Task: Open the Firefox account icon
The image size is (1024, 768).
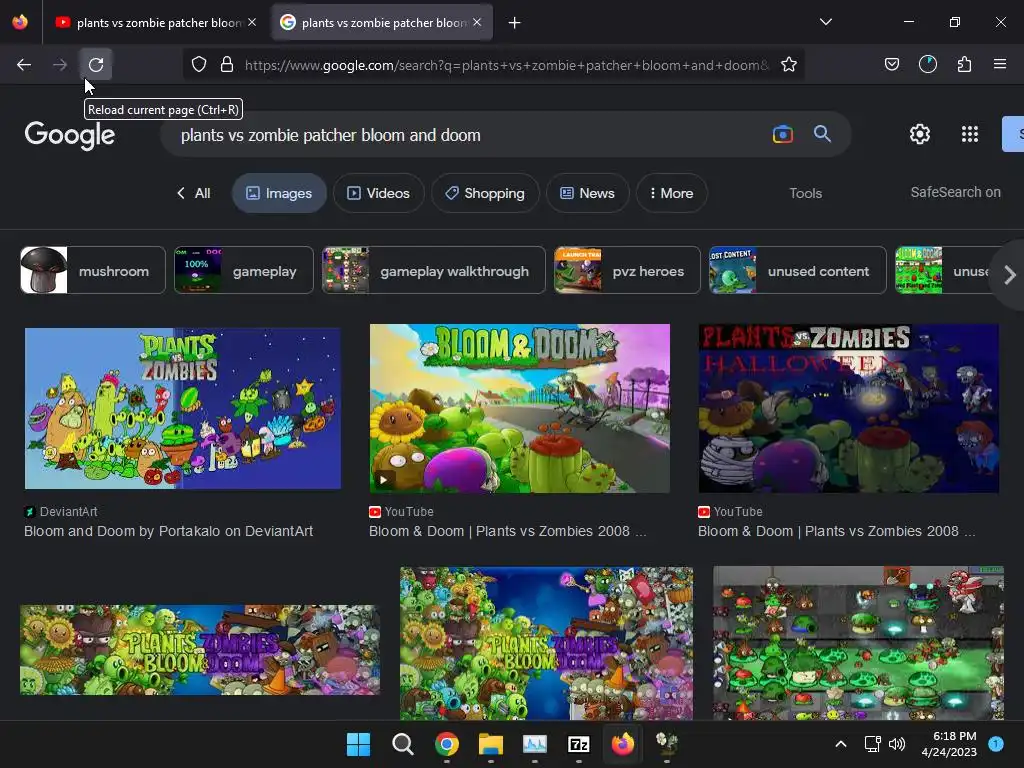Action: point(928,64)
